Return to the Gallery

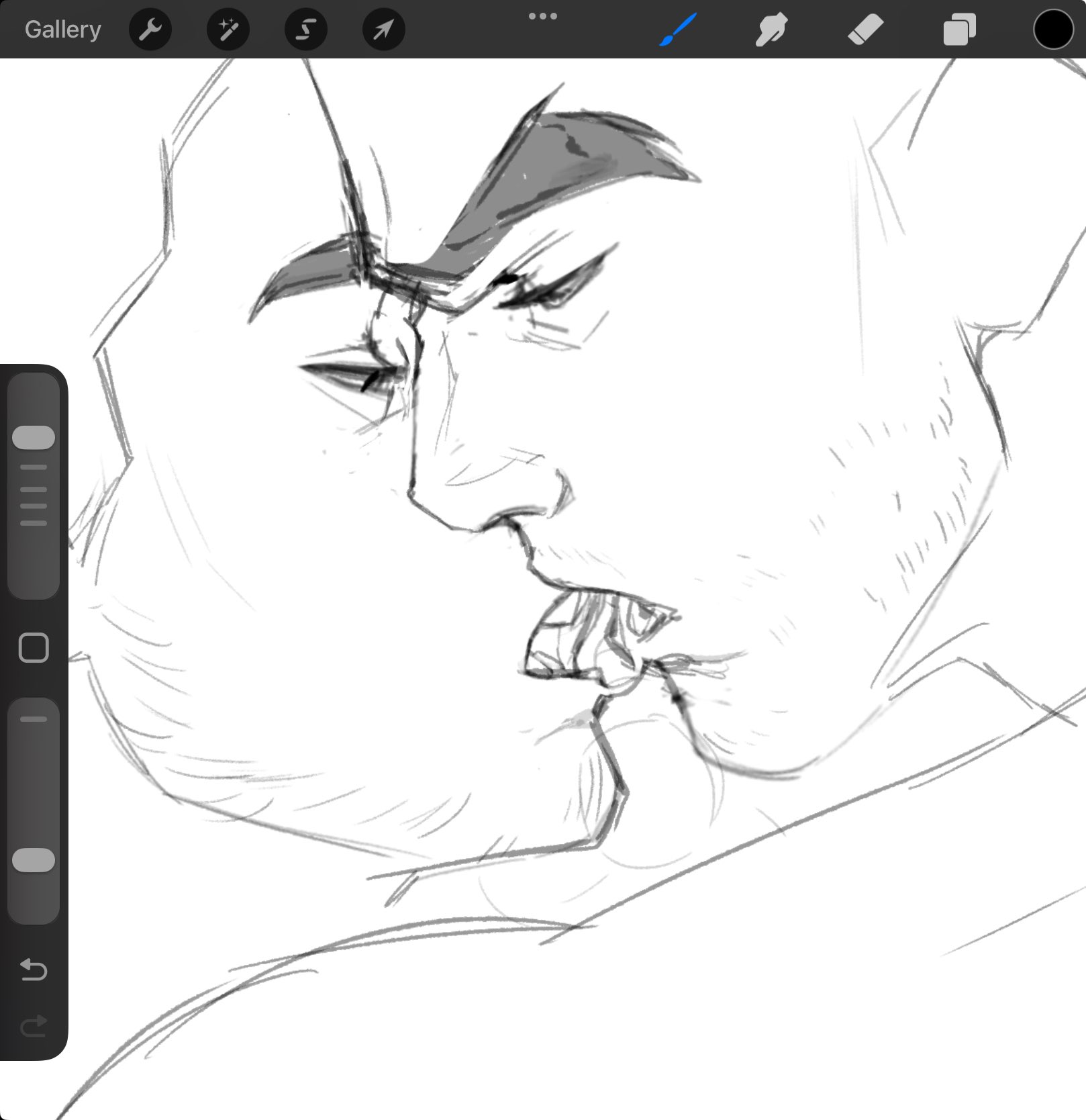coord(62,30)
